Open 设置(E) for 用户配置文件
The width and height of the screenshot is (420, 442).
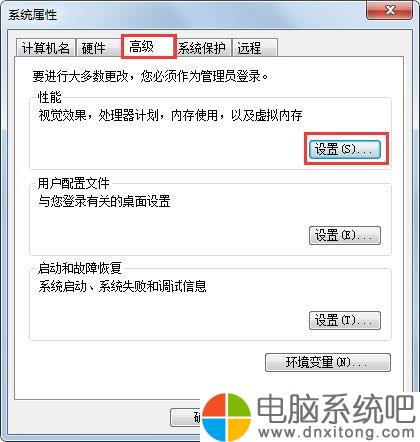345,236
